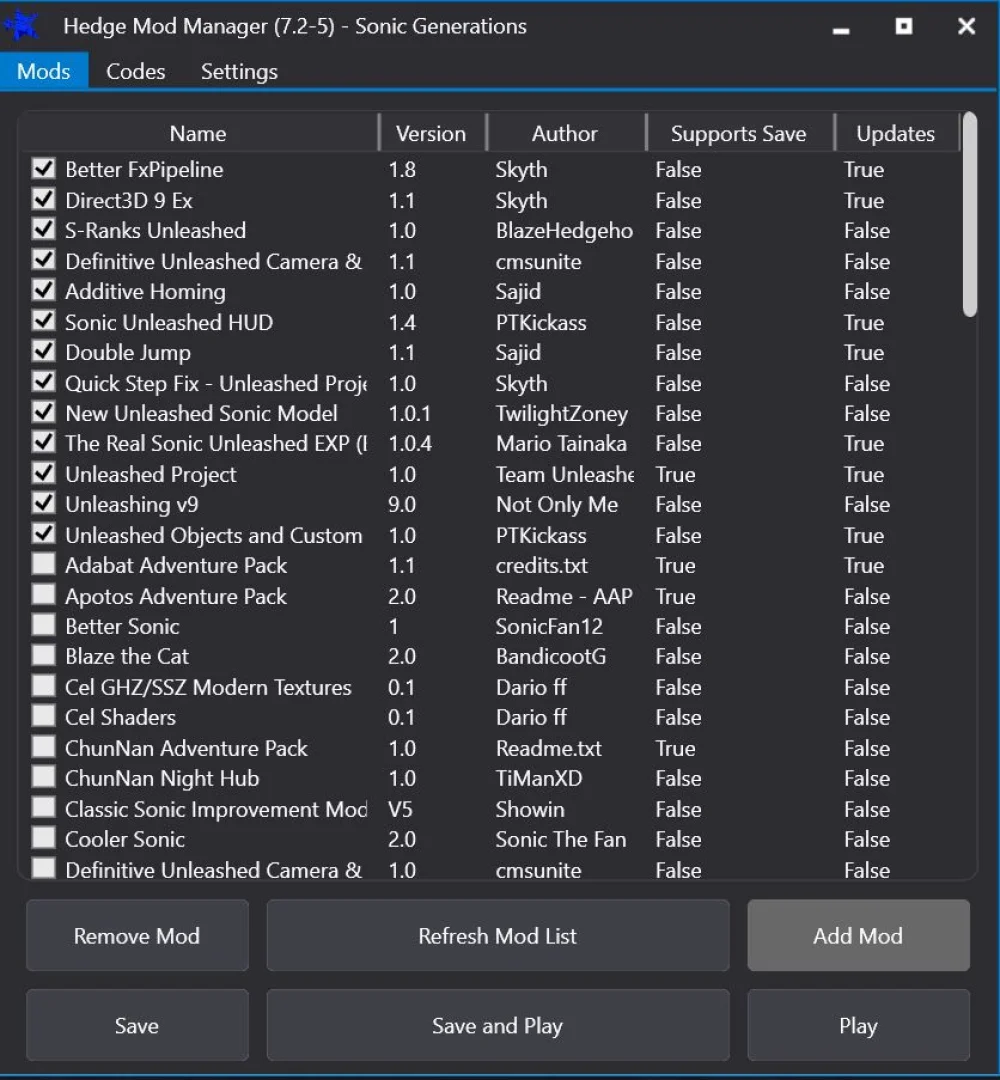Check the Better Sonic mod
The height and width of the screenshot is (1080, 1000).
click(x=44, y=625)
